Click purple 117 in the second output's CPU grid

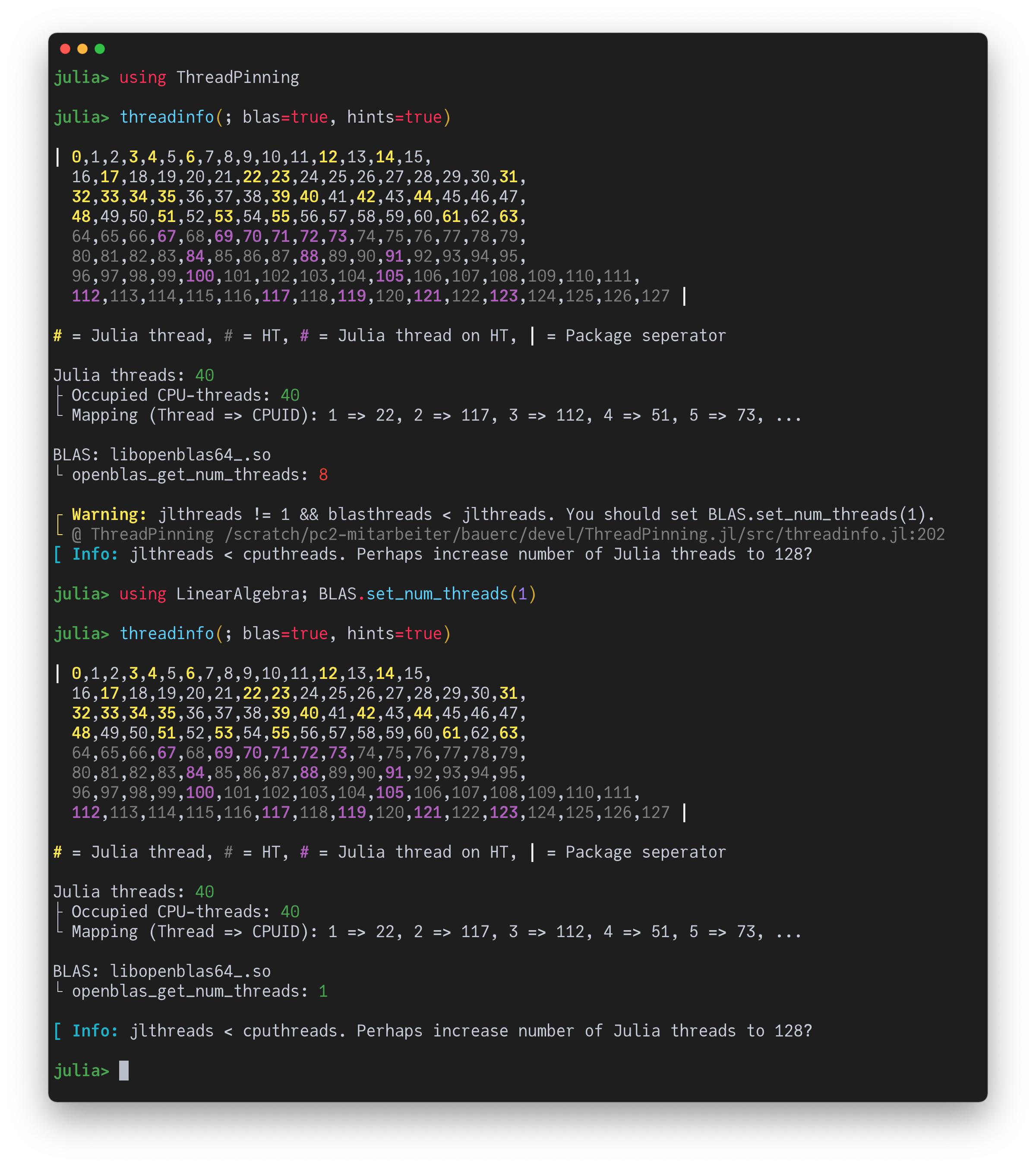coord(276,812)
